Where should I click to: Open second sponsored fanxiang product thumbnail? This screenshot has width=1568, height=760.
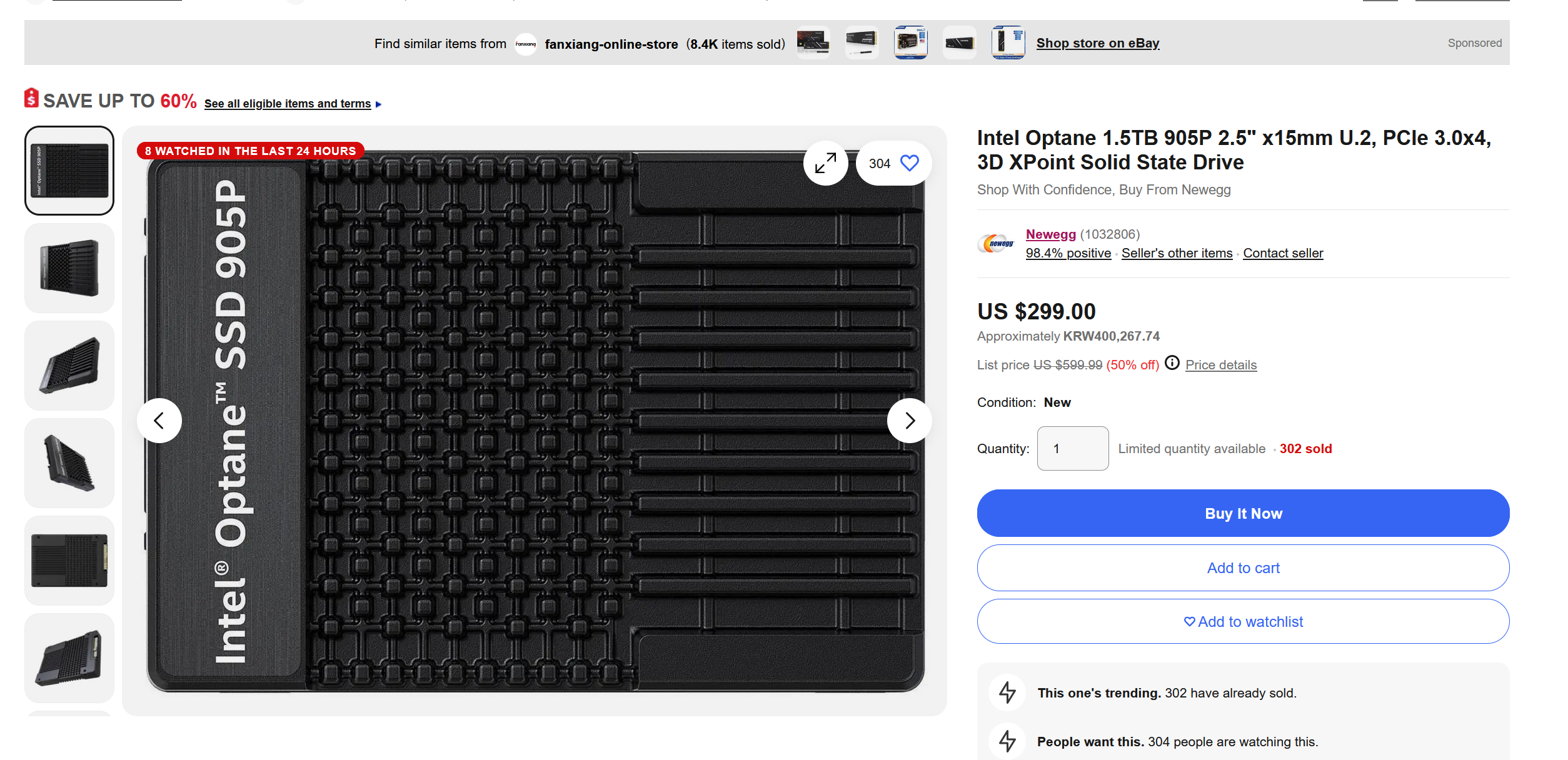tap(862, 42)
